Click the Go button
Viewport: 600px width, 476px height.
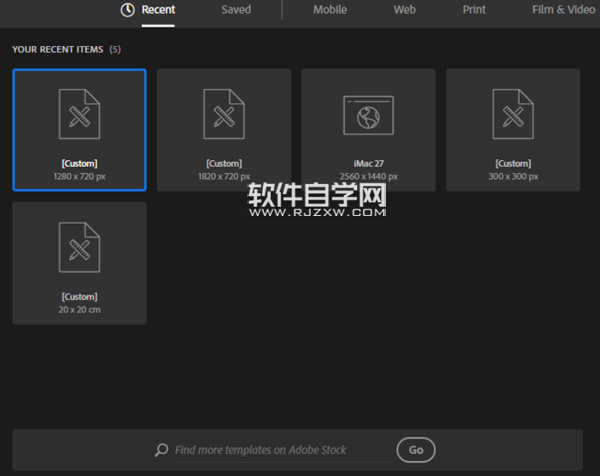pos(416,450)
